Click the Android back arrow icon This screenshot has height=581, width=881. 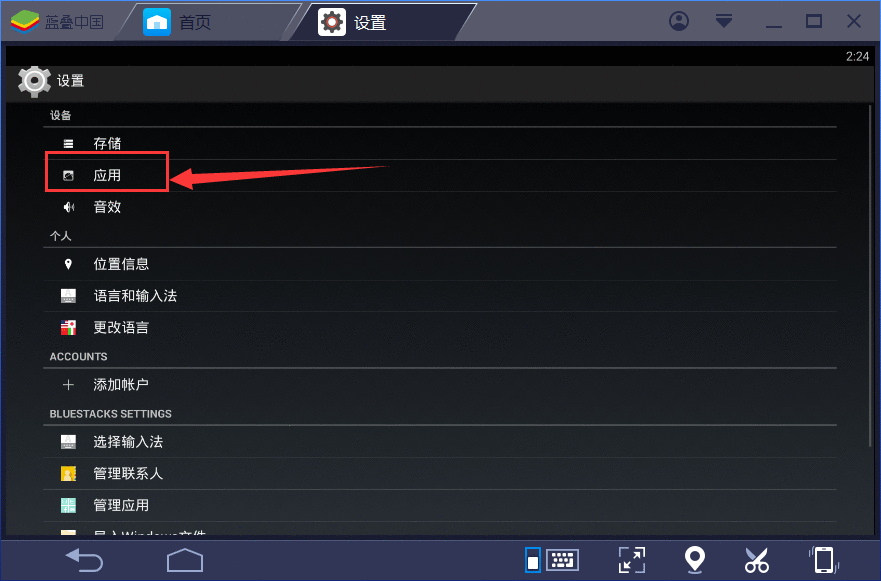pos(84,560)
